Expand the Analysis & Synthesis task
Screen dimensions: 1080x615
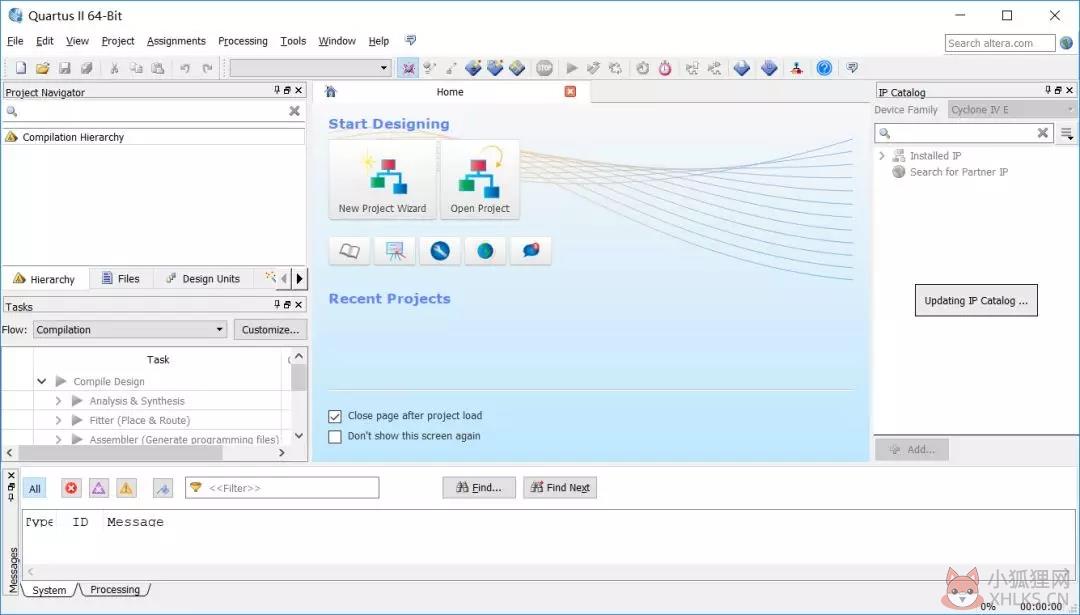(59, 401)
